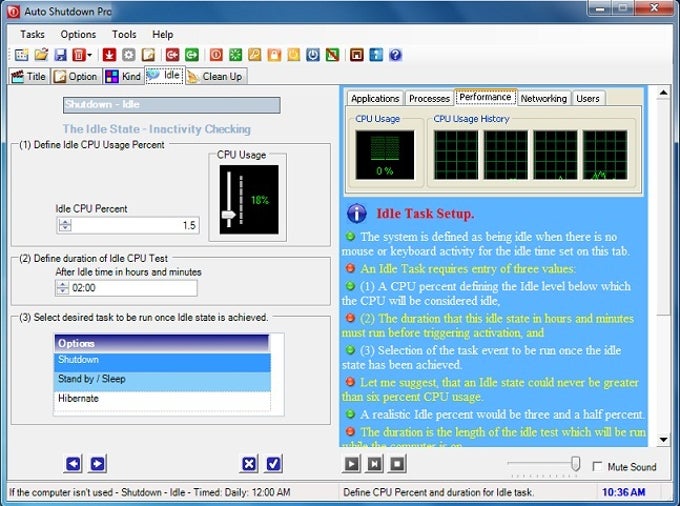Click the red left-arrow toolbar icon
This screenshot has width=680, height=506.
tap(172, 55)
